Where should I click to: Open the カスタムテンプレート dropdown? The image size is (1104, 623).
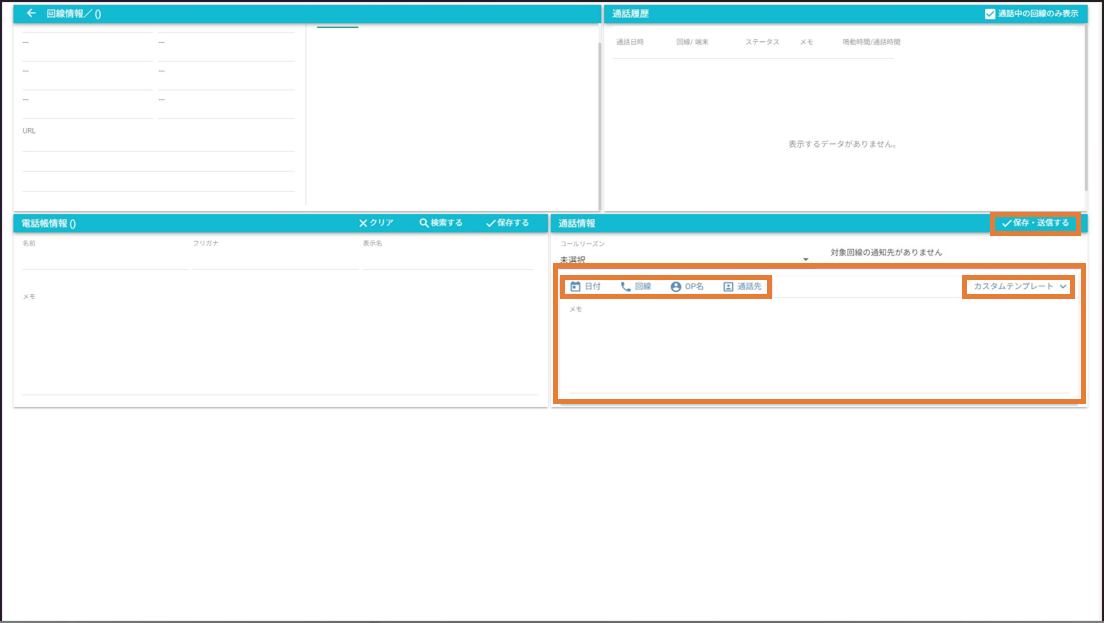click(1020, 287)
